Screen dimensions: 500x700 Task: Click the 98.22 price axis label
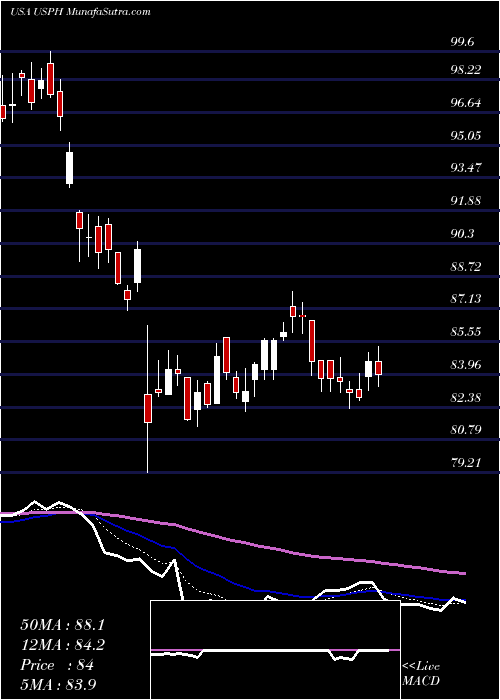point(467,70)
